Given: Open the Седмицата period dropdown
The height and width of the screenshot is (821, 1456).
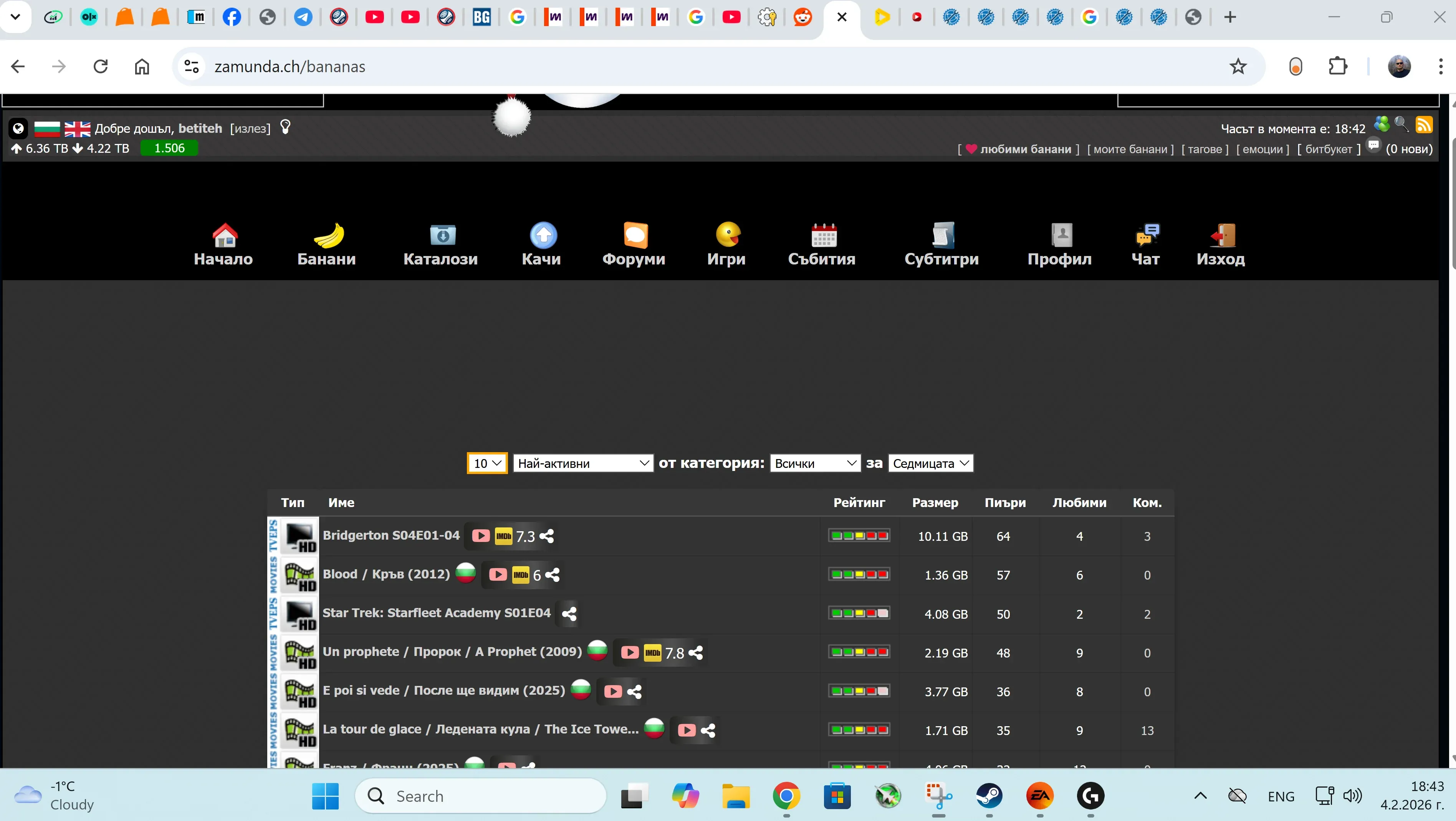Looking at the screenshot, I should tap(930, 463).
